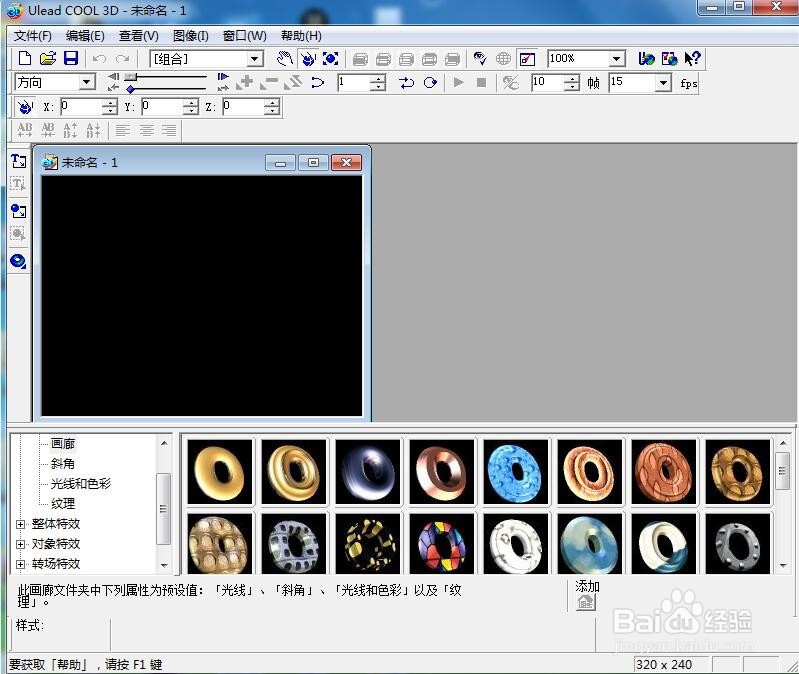Screen dimensions: 799x674
Task: Open the 查看(V) menu
Action: pyautogui.click(x=139, y=36)
